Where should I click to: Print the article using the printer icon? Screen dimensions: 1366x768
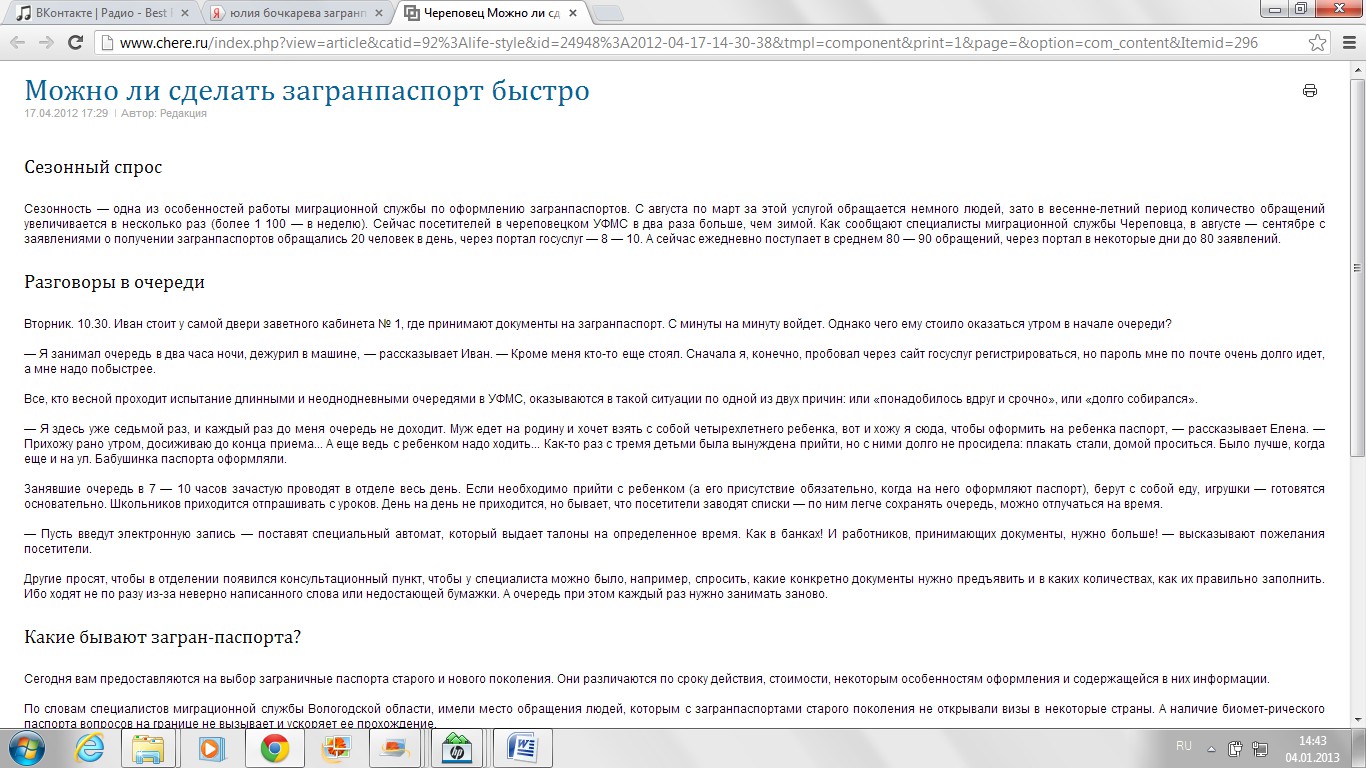[1310, 91]
